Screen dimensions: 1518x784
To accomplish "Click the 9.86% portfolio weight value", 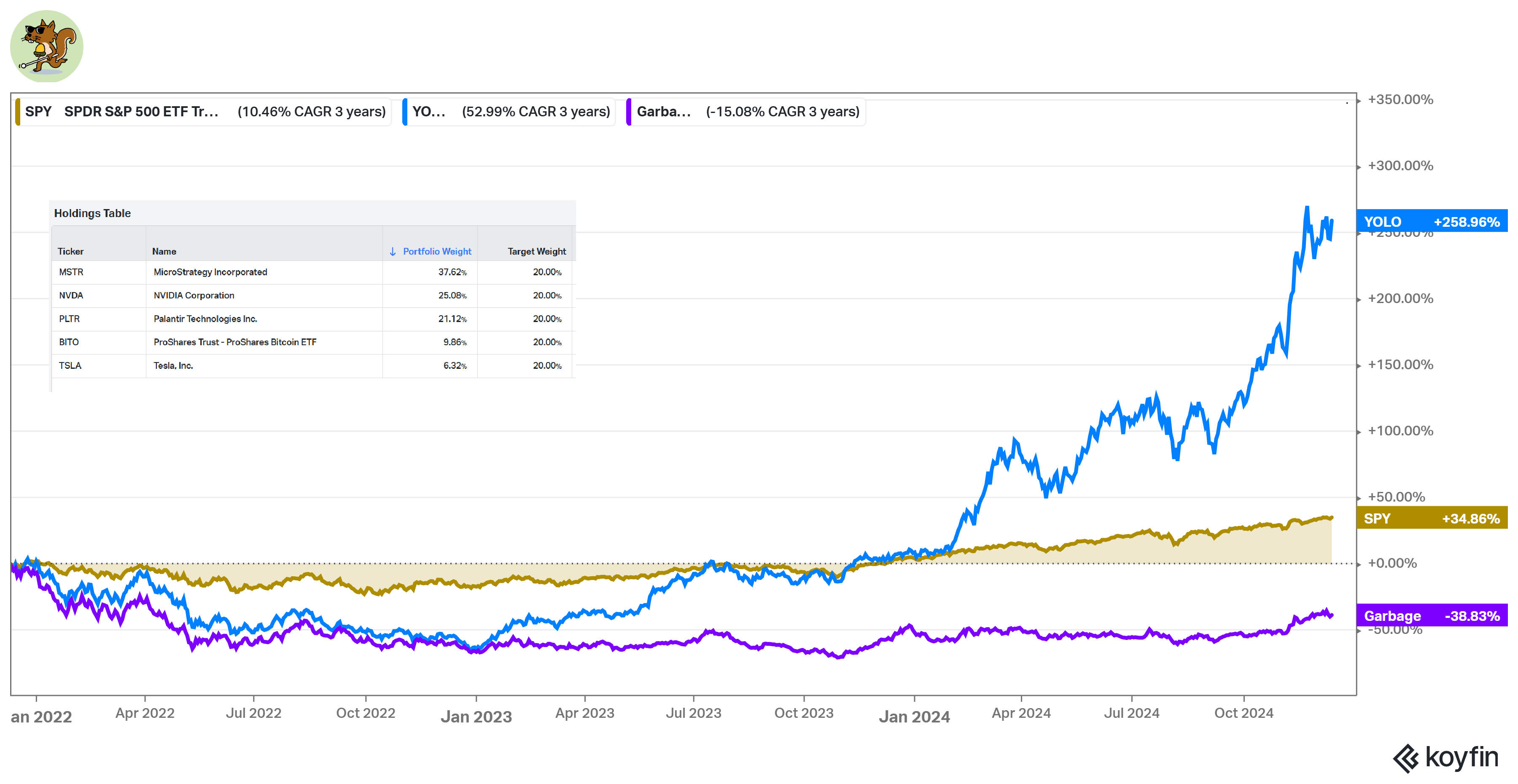I will pos(455,342).
